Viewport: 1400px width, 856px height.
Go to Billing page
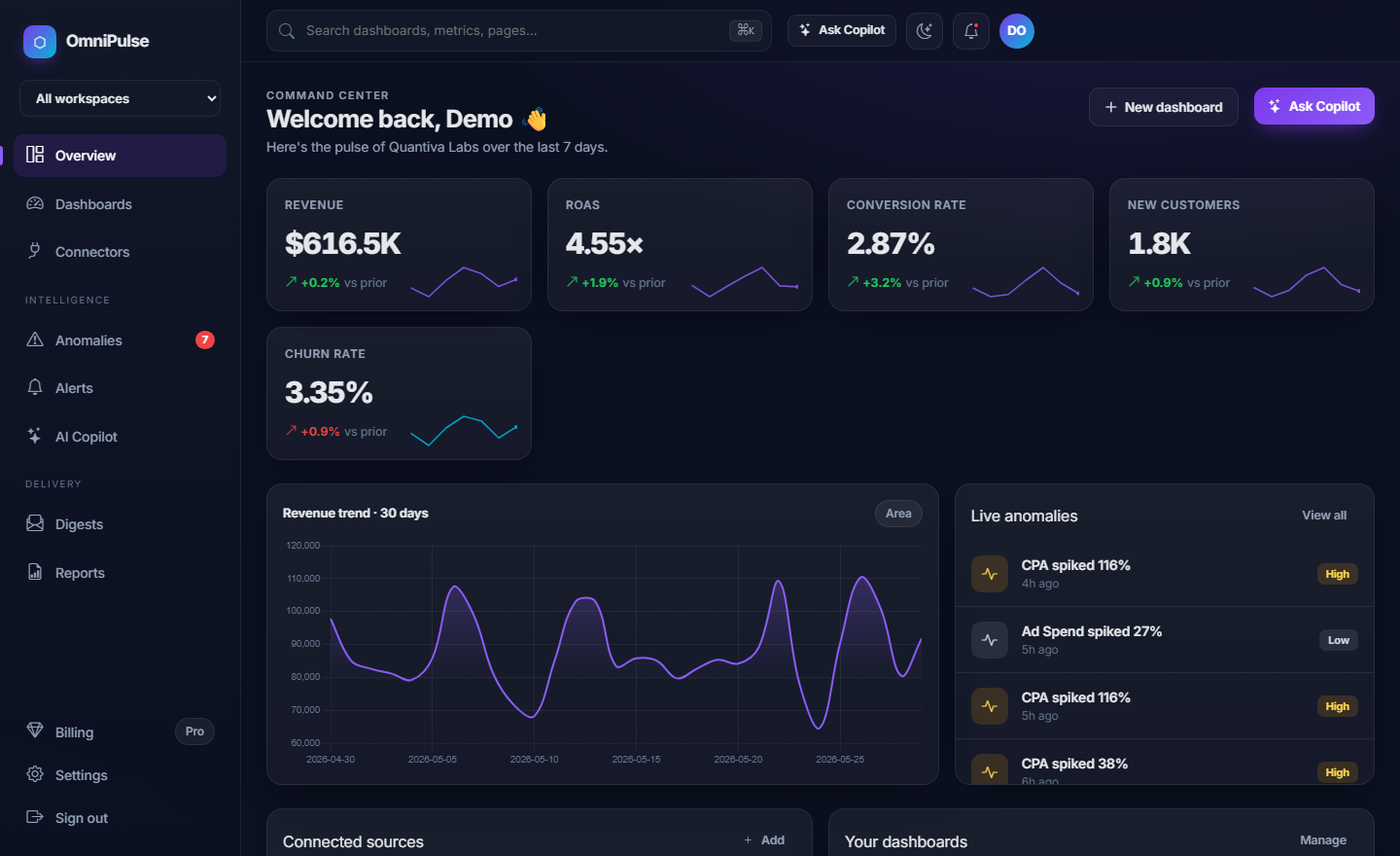pyautogui.click(x=121, y=732)
